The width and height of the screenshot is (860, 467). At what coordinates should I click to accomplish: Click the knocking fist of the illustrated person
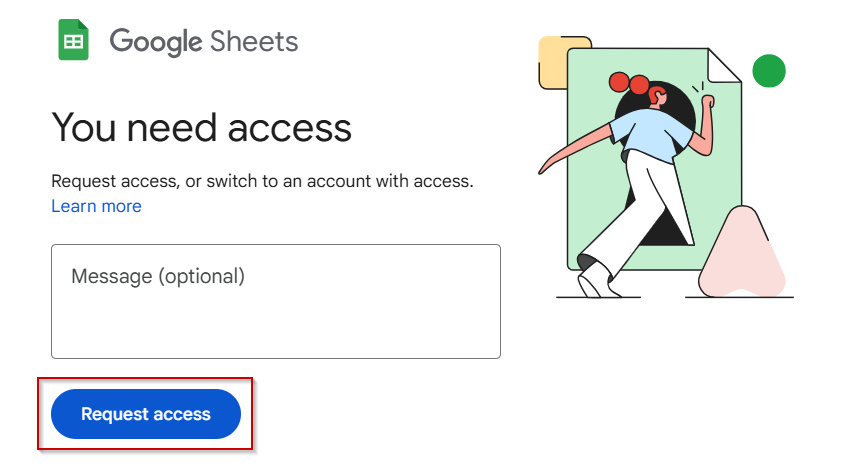pyautogui.click(x=708, y=102)
